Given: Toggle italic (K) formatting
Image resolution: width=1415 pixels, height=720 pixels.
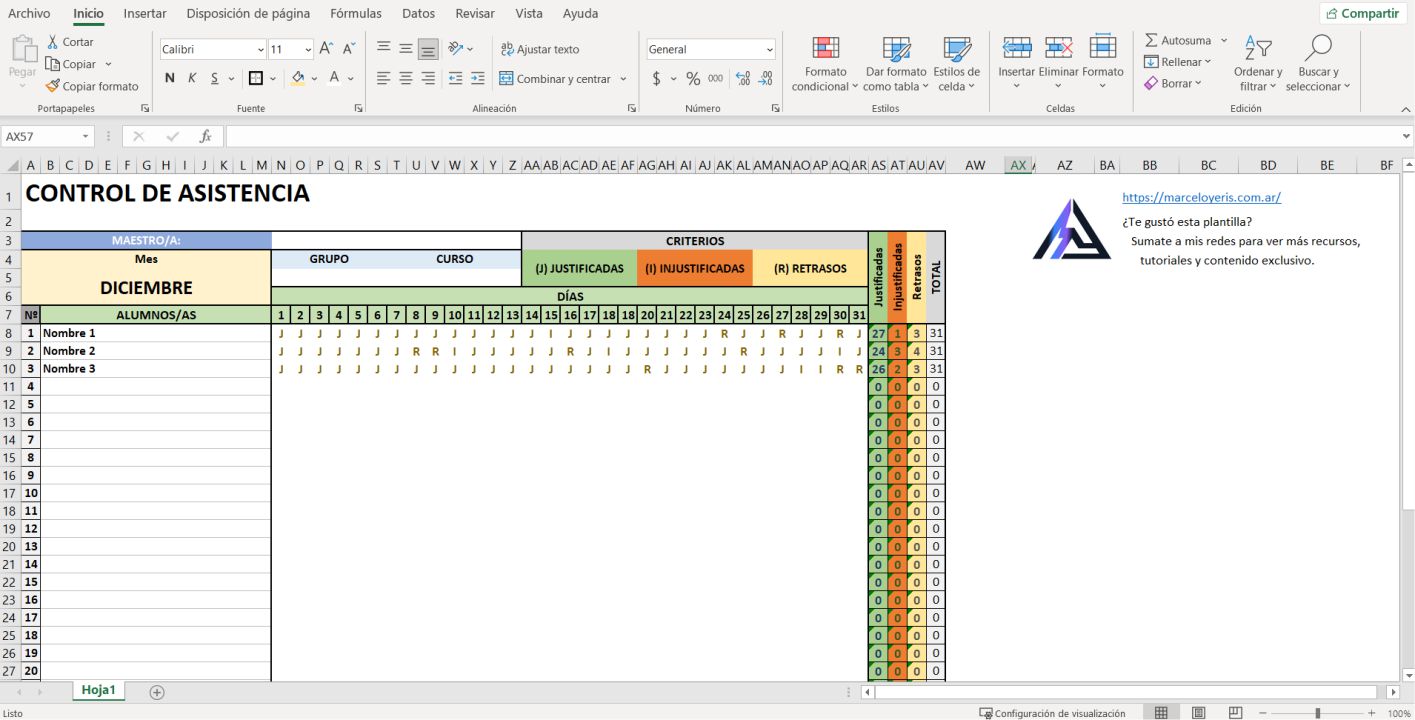Looking at the screenshot, I should click(x=192, y=78).
